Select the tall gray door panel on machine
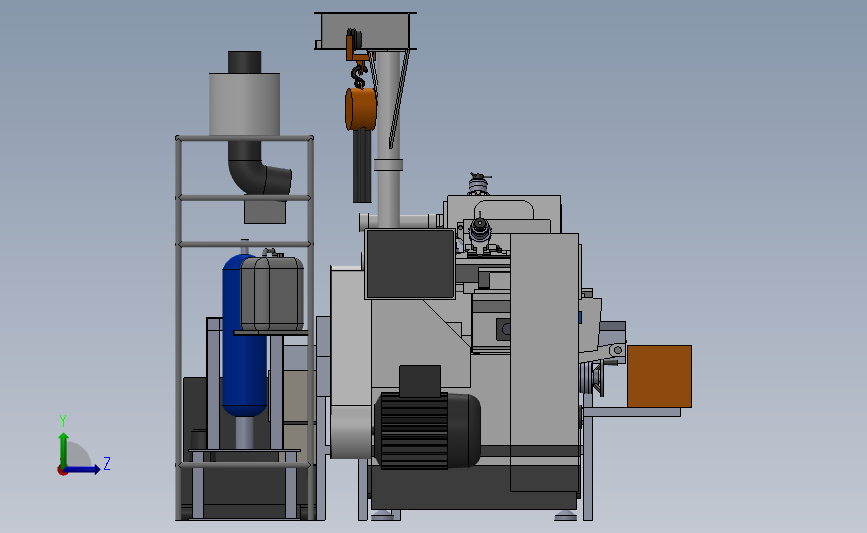This screenshot has height=533, width=867. (x=544, y=362)
